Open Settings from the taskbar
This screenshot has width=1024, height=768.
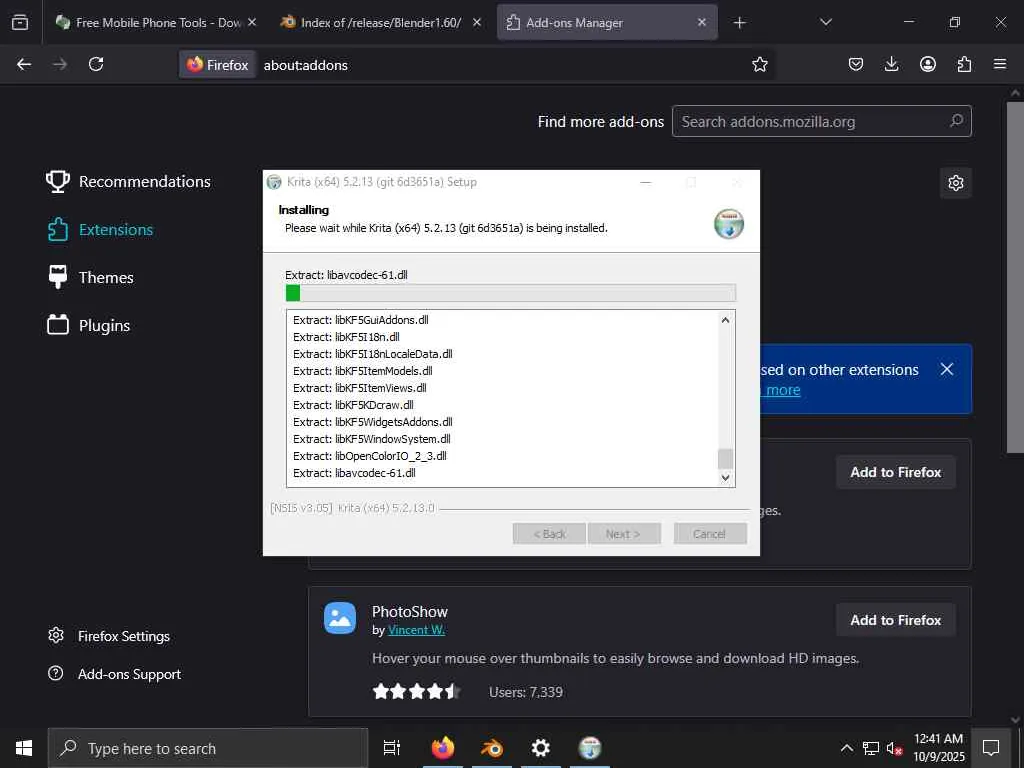[x=541, y=748]
